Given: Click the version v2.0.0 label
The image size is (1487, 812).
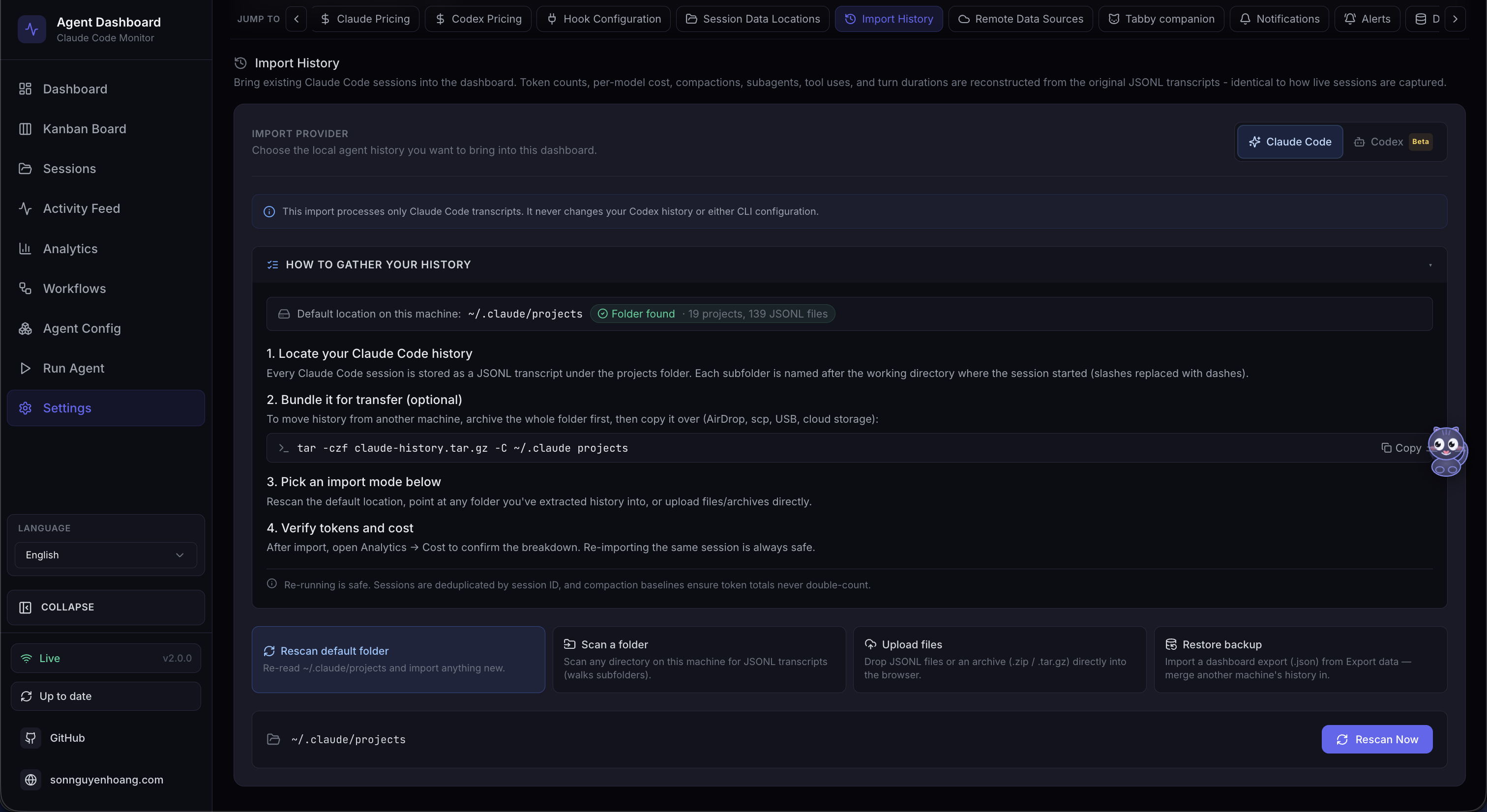Looking at the screenshot, I should 177,658.
